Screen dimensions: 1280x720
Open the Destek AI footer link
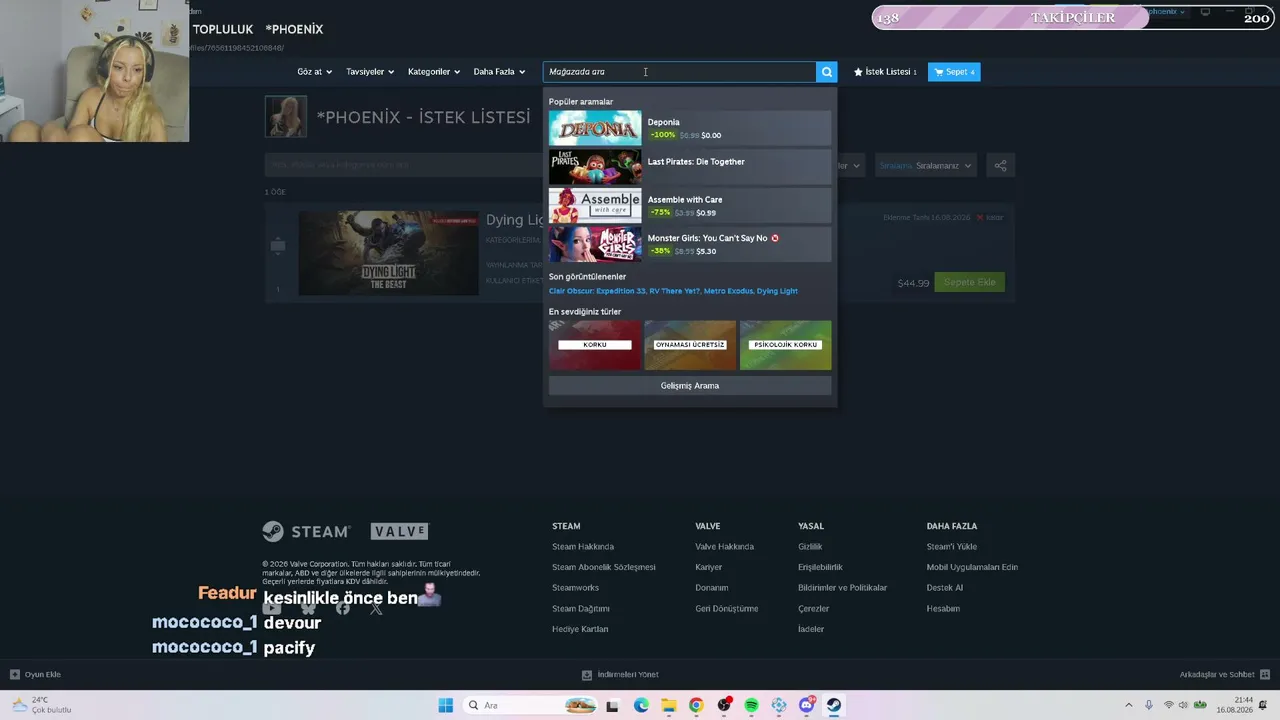(945, 588)
